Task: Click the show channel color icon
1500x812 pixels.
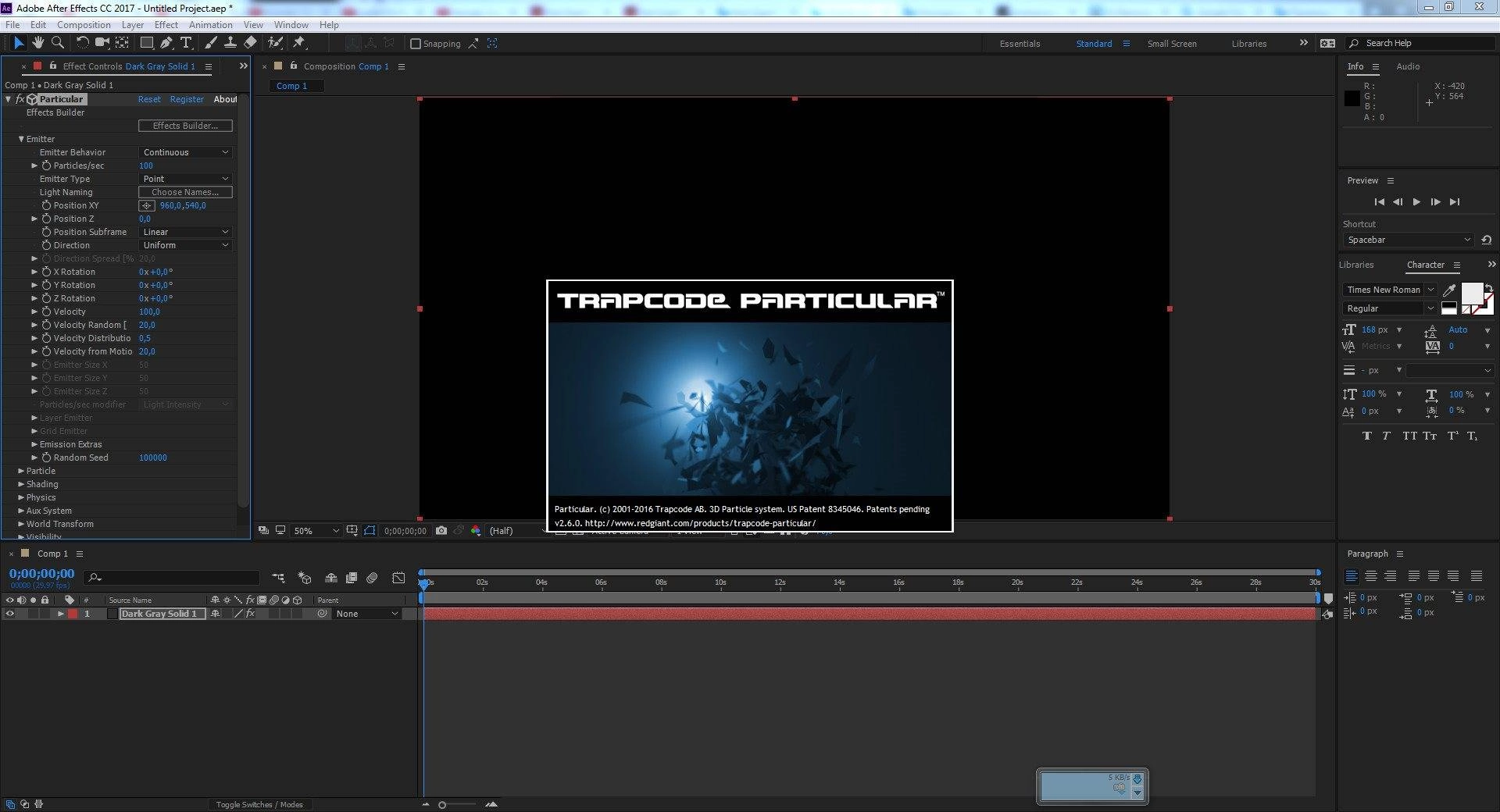Action: [x=476, y=531]
